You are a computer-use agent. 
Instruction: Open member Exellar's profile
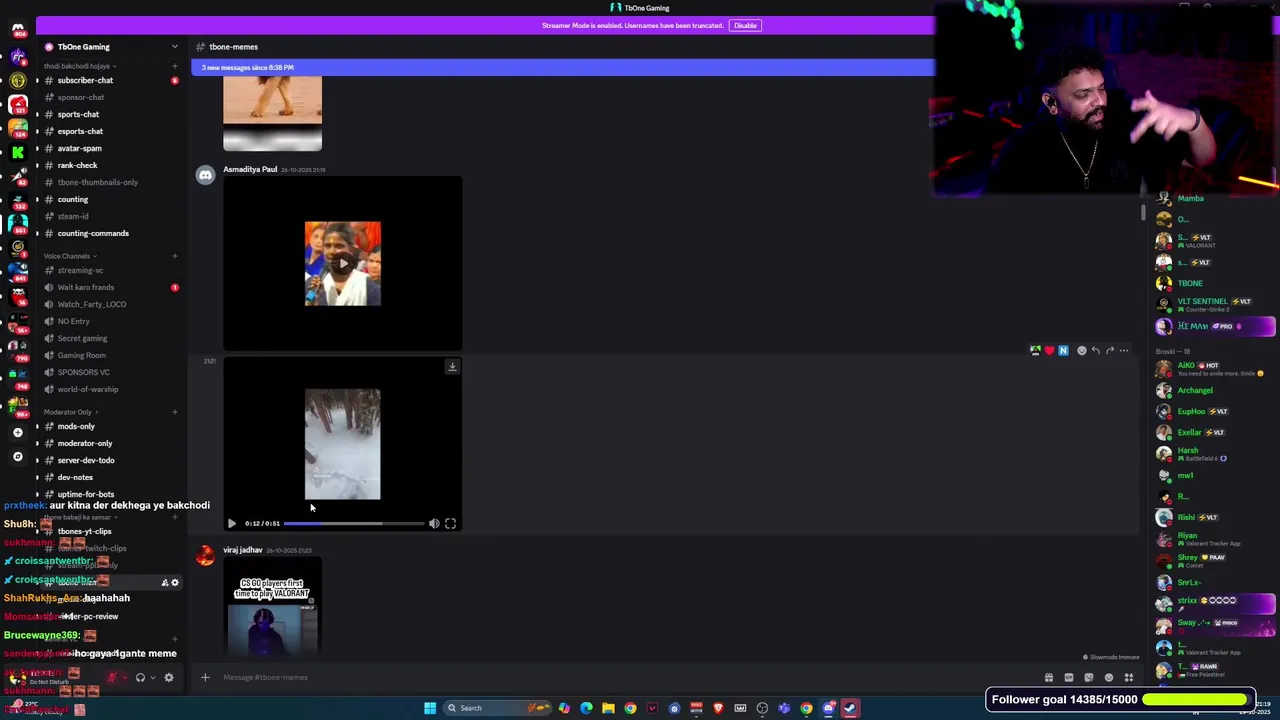click(x=1215, y=432)
